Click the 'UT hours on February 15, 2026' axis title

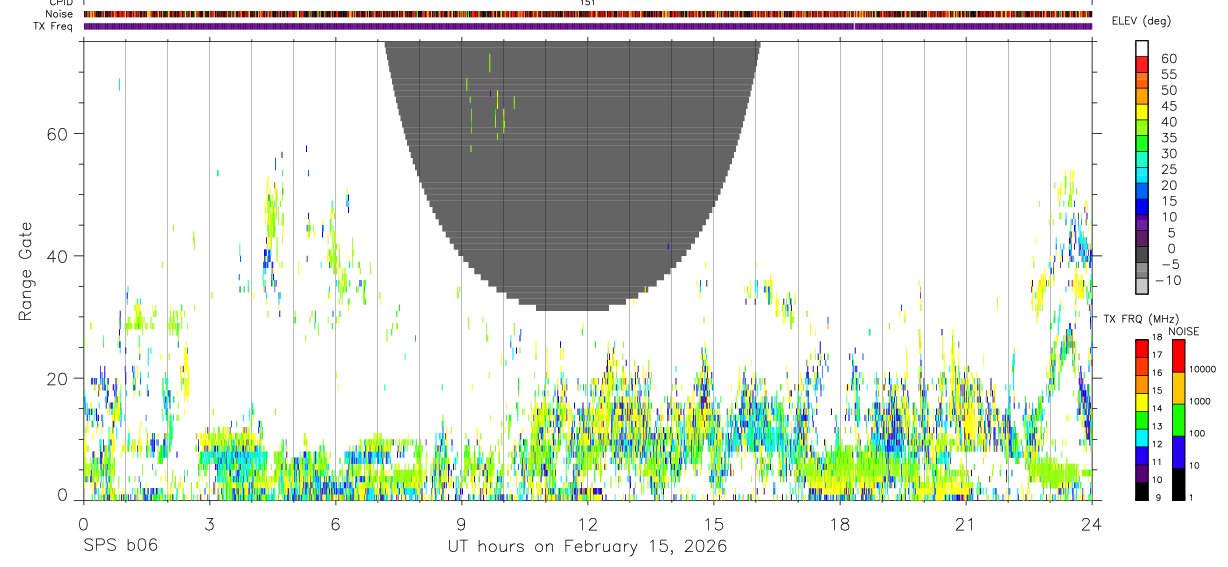[x=587, y=546]
